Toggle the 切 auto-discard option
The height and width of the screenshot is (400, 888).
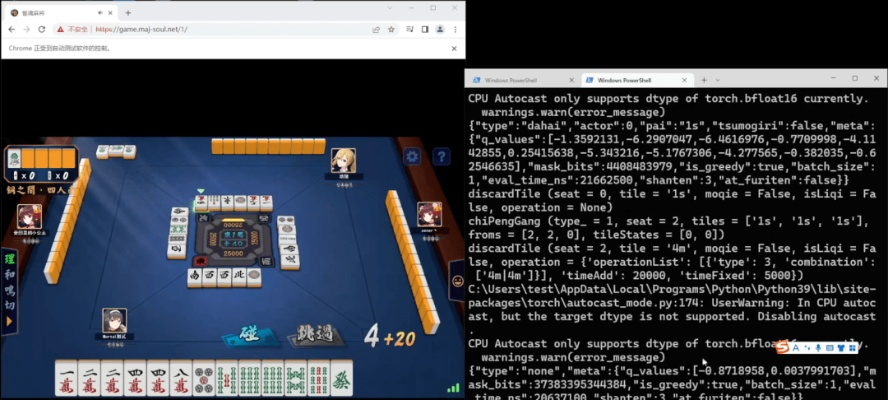point(10,304)
